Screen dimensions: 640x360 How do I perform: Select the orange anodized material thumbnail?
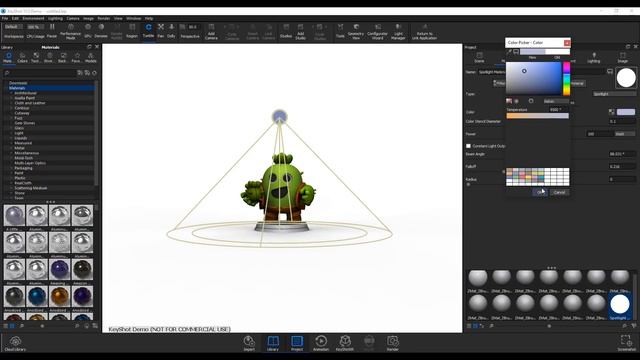click(60, 296)
